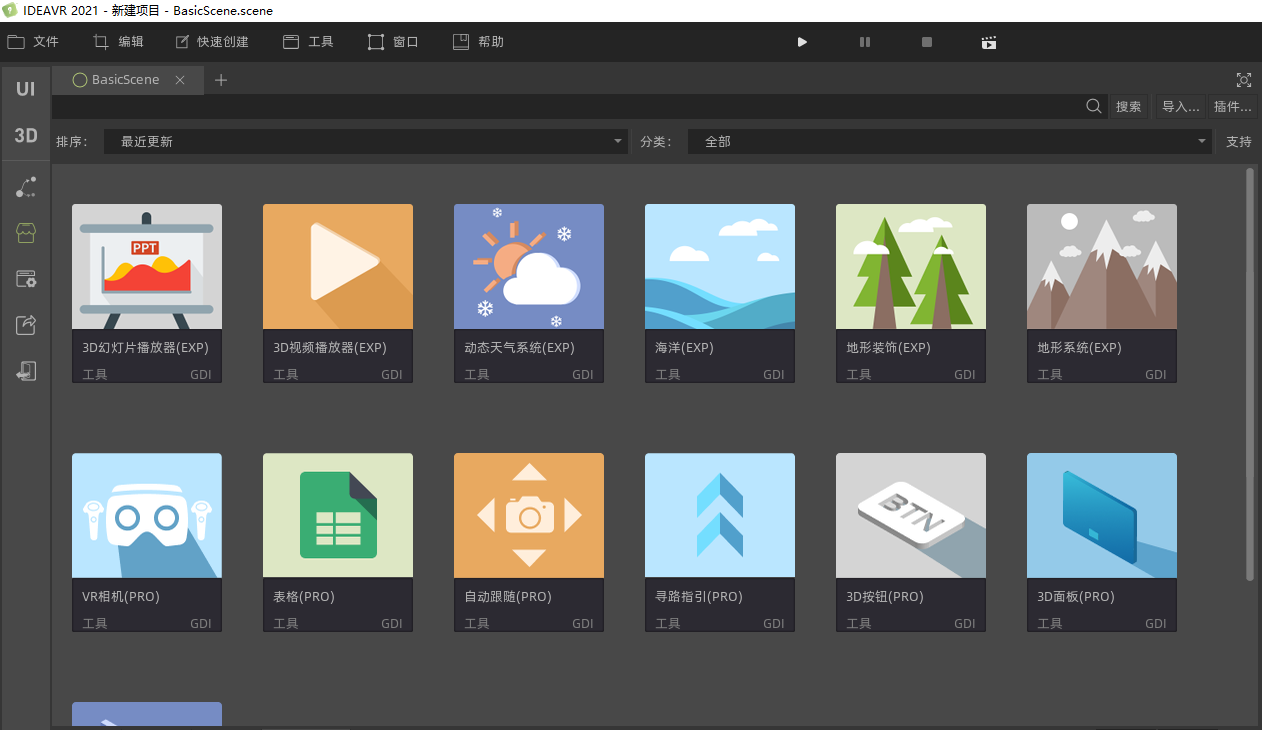
Task: Expand the 排序 dropdown showing 最近更新
Action: point(366,142)
